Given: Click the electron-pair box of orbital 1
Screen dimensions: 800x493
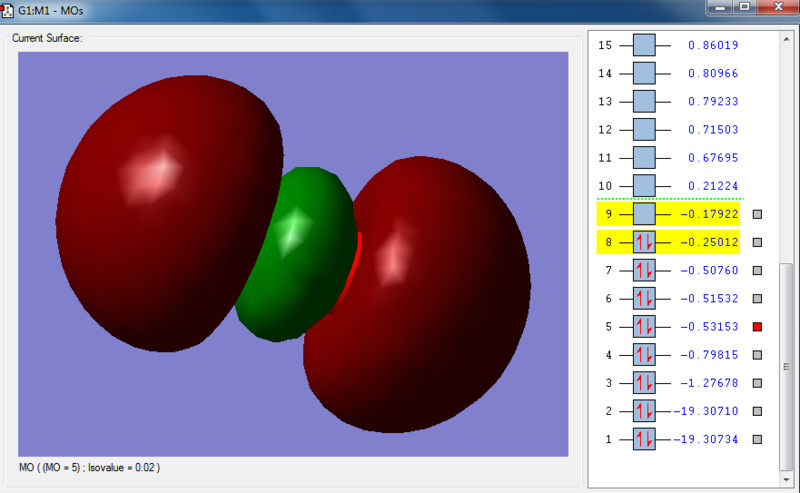Looking at the screenshot, I should pyautogui.click(x=644, y=439).
